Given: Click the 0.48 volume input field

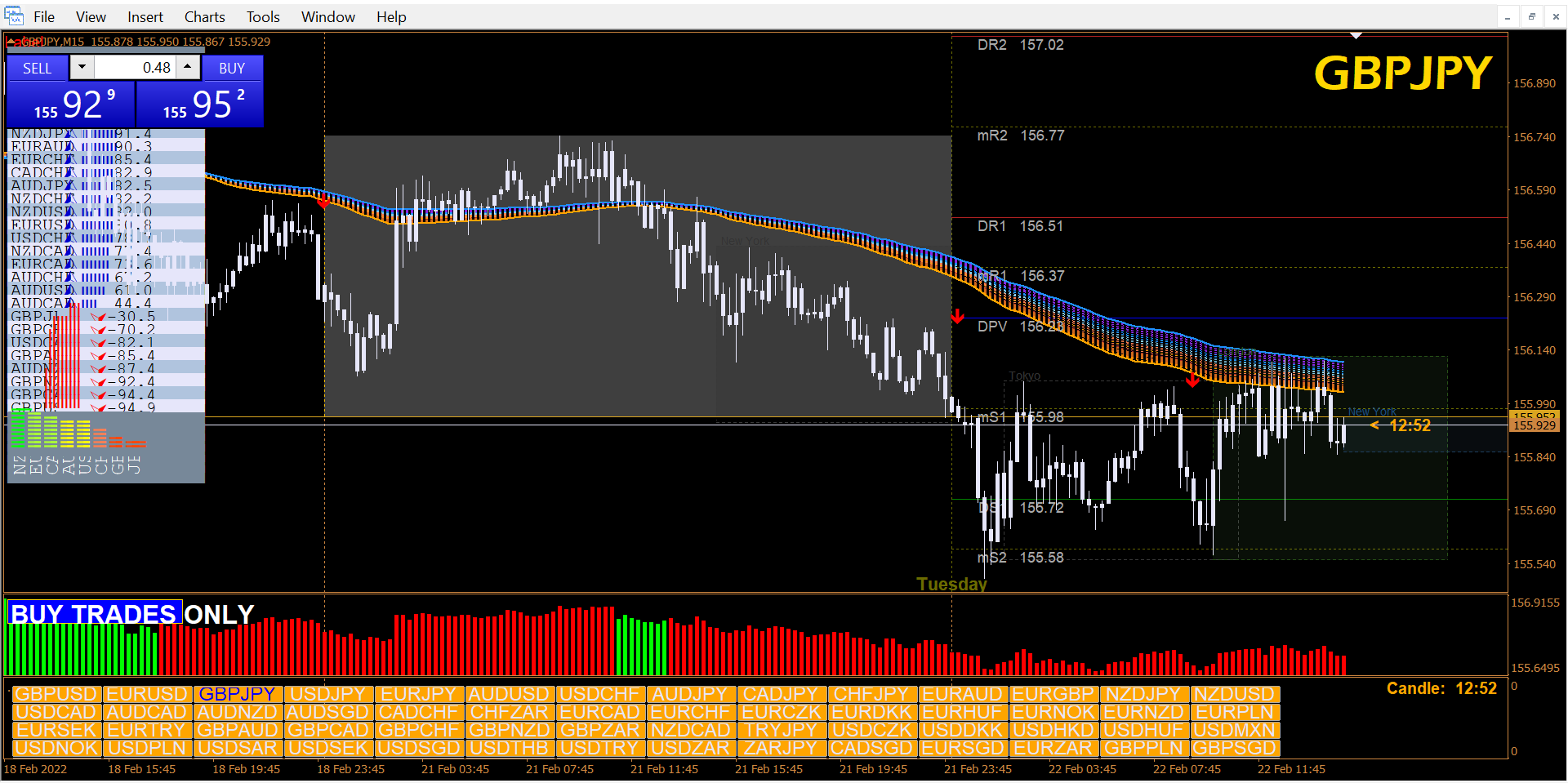Looking at the screenshot, I should click(135, 68).
